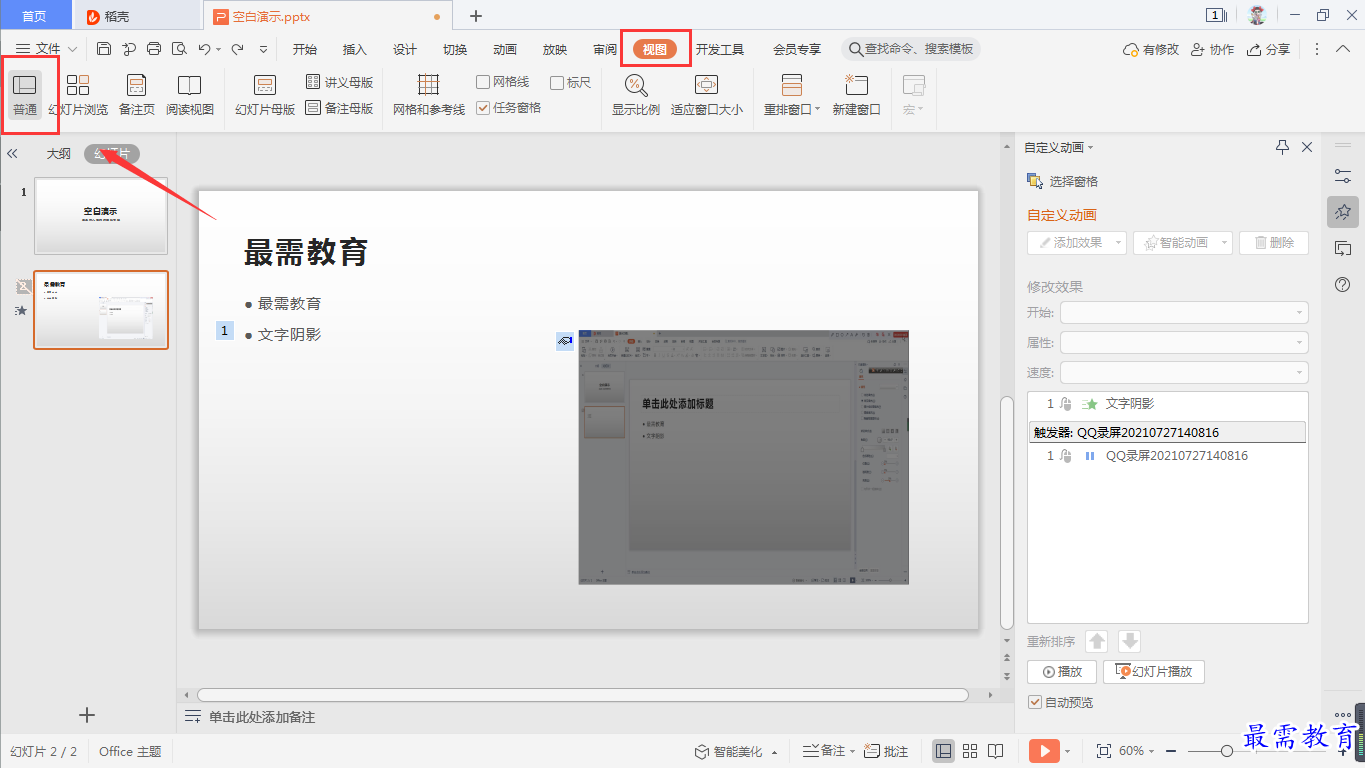Screen dimensions: 1365x768
Task: Open Notes Page (备注页) view
Action: click(x=137, y=95)
